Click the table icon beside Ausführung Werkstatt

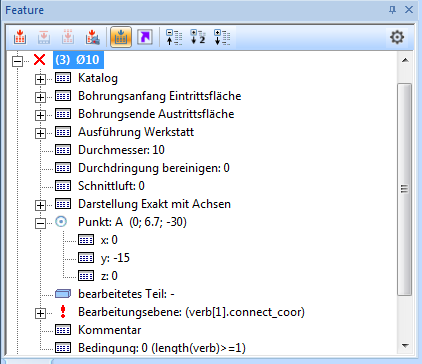tap(63, 132)
